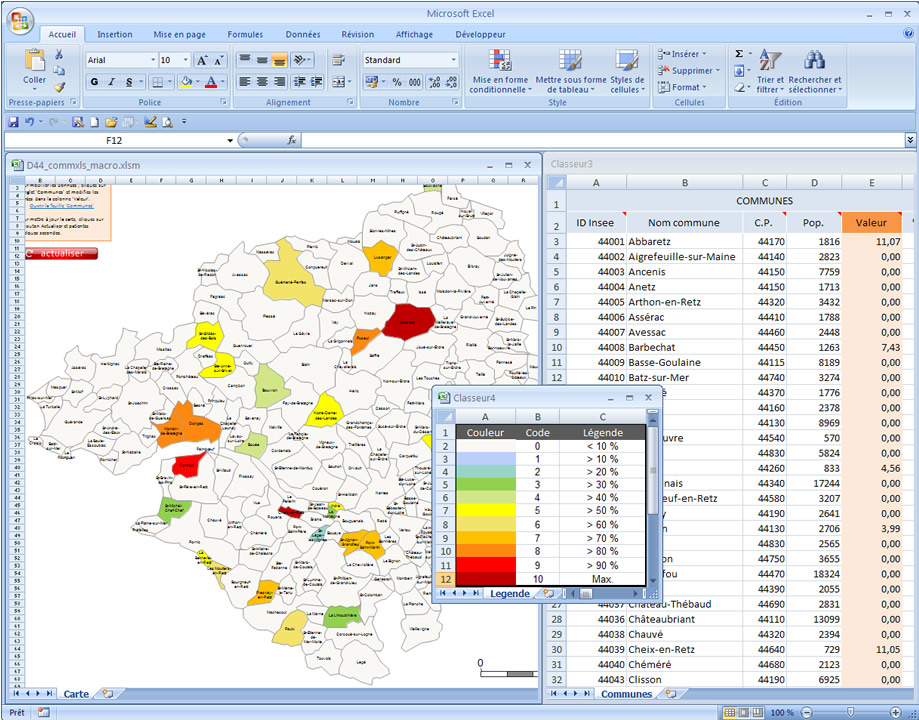Click the macro record icon in the status bar
Viewport: 919px width, 720px height.
click(x=43, y=712)
